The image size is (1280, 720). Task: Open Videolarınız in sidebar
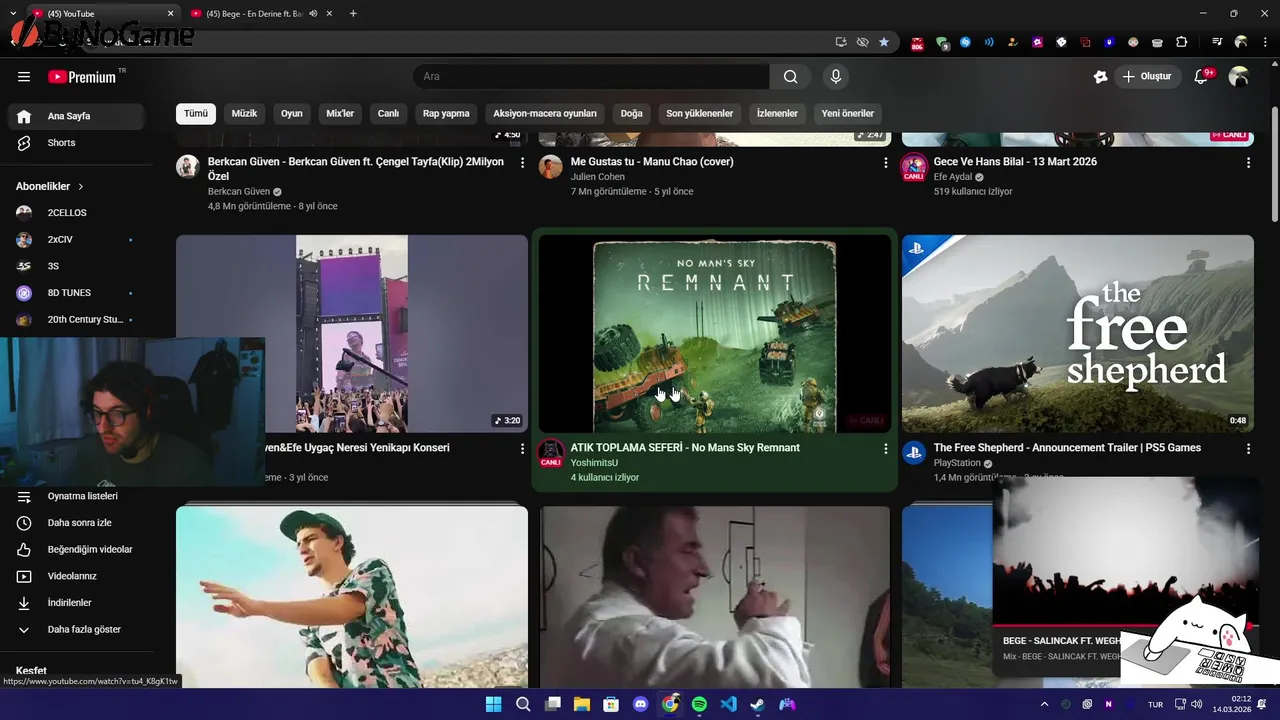[76, 576]
